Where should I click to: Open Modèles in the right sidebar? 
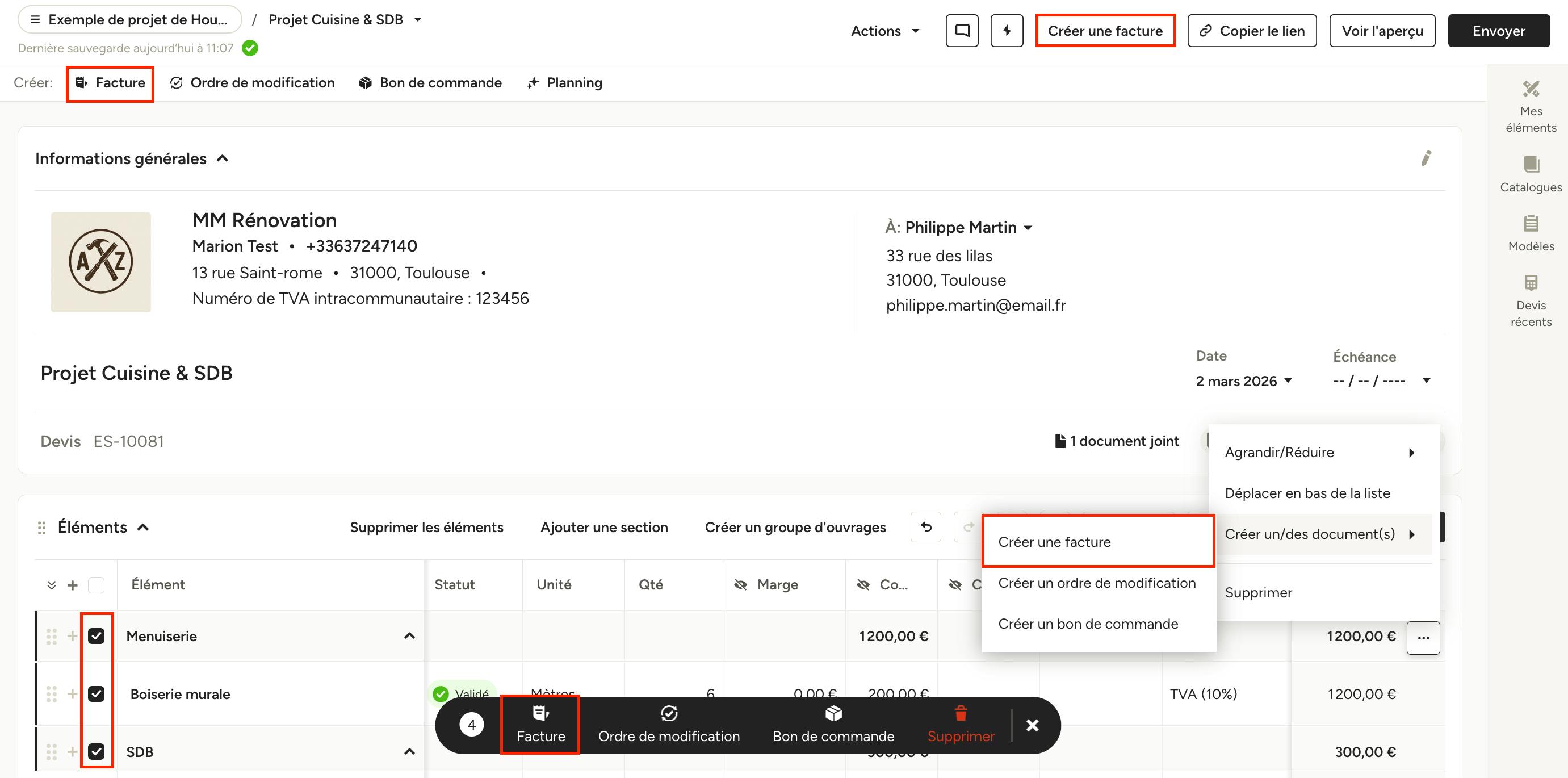coord(1531,233)
